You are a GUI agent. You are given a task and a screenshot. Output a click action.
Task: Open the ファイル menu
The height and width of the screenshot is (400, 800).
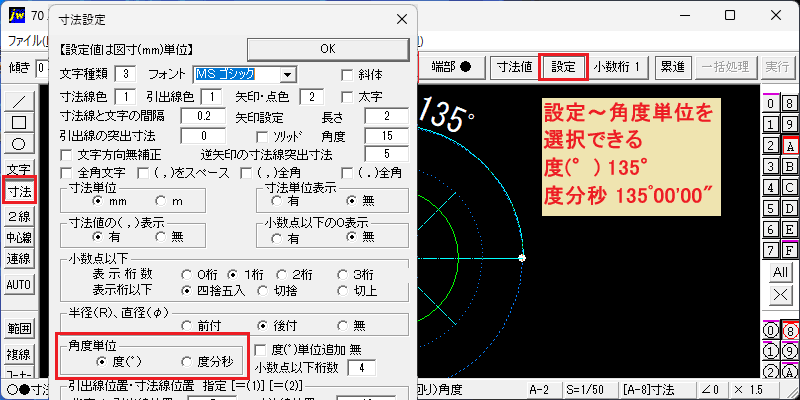pos(28,42)
